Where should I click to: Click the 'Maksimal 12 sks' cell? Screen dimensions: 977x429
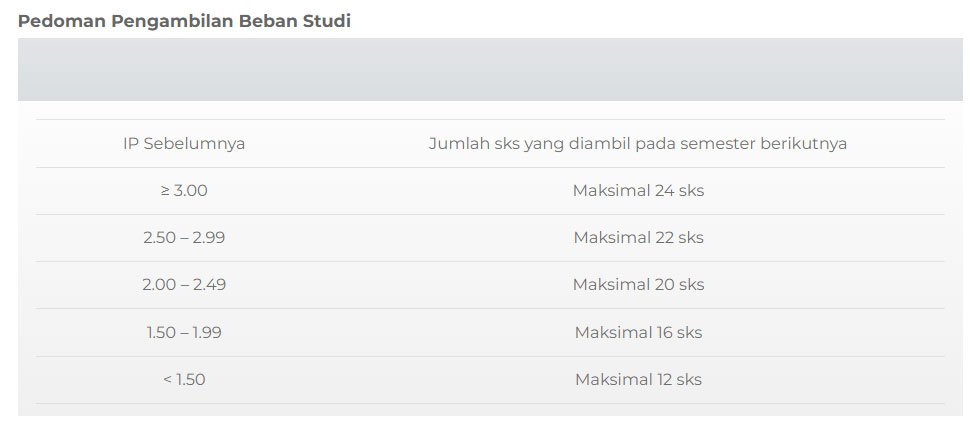(638, 380)
